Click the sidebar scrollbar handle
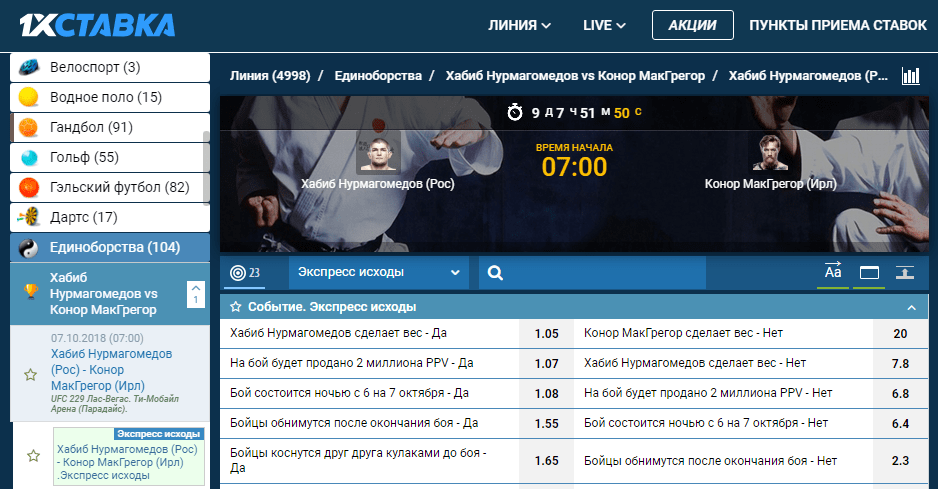938x489 pixels. click(206, 168)
